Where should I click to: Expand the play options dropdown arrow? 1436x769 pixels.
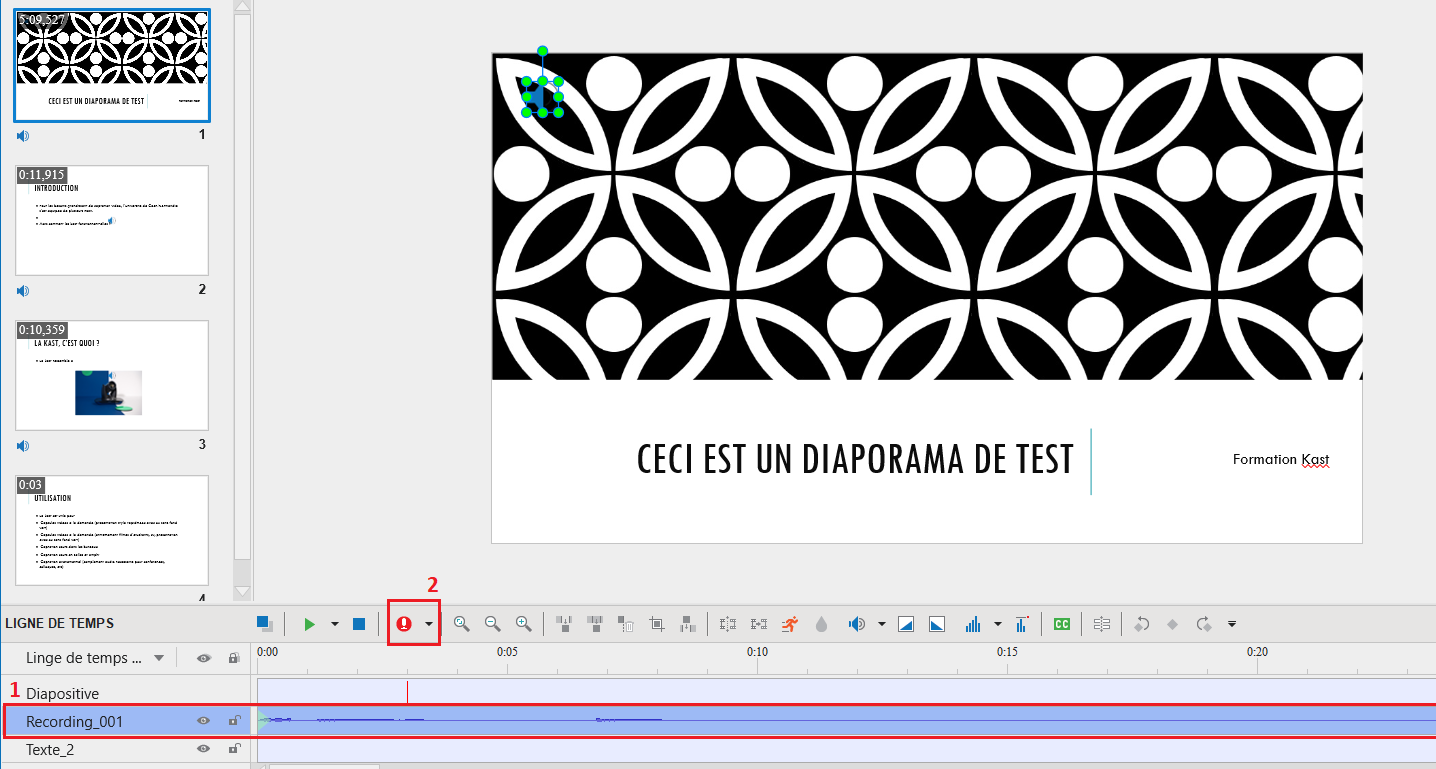coord(334,624)
